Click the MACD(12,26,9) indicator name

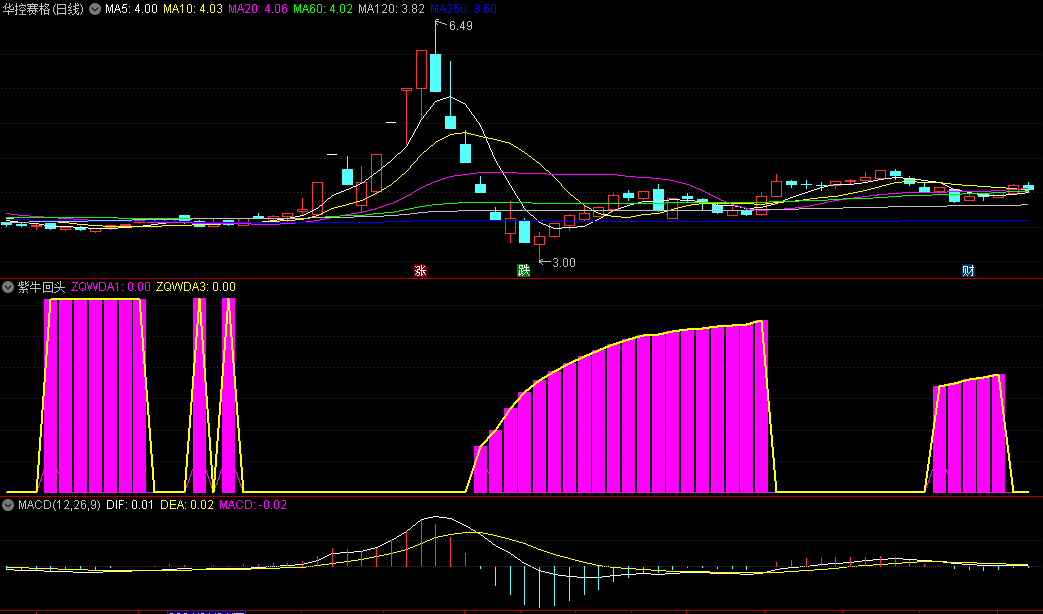(x=59, y=505)
